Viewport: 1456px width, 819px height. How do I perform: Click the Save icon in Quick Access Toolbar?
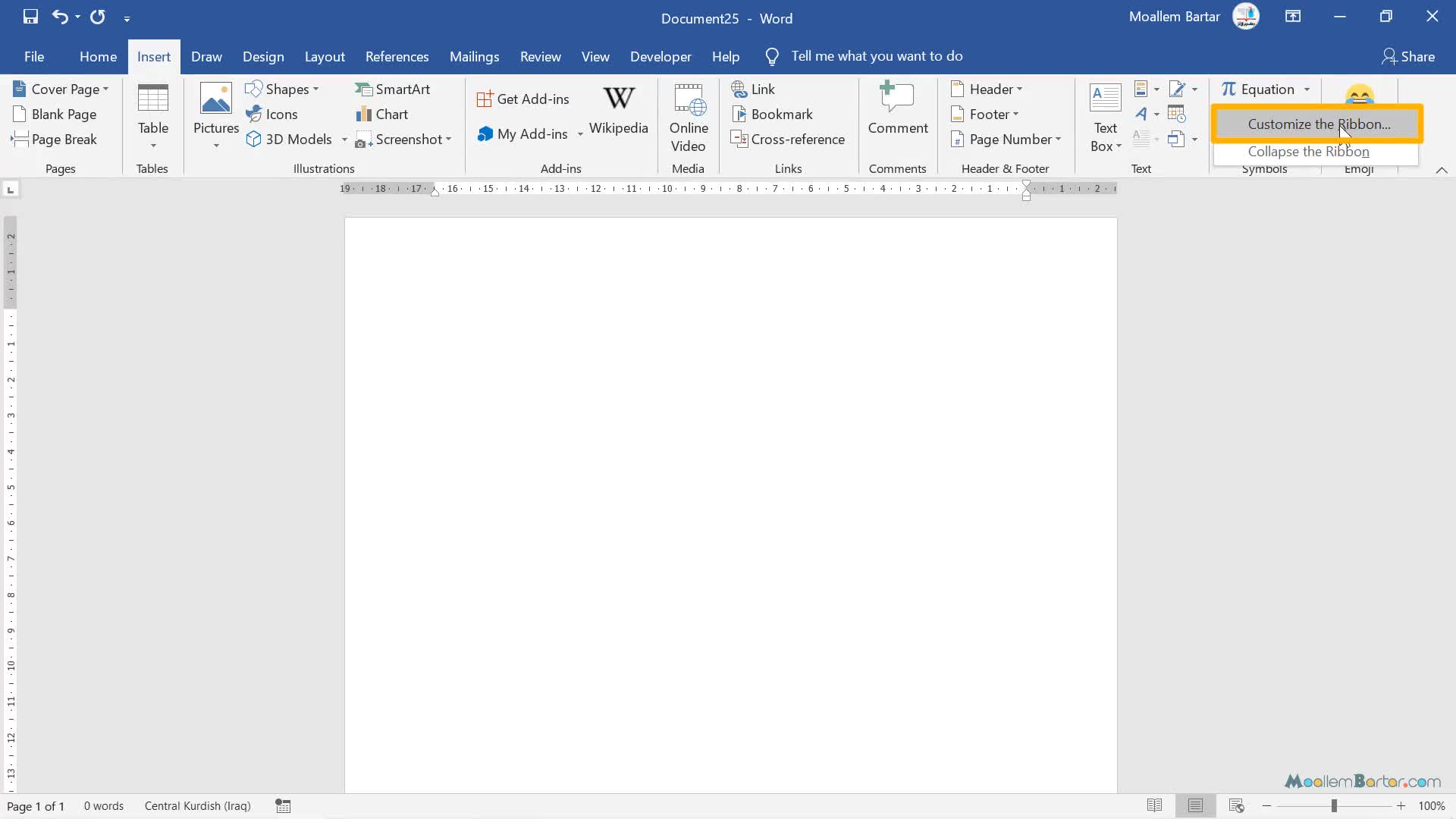pos(30,17)
